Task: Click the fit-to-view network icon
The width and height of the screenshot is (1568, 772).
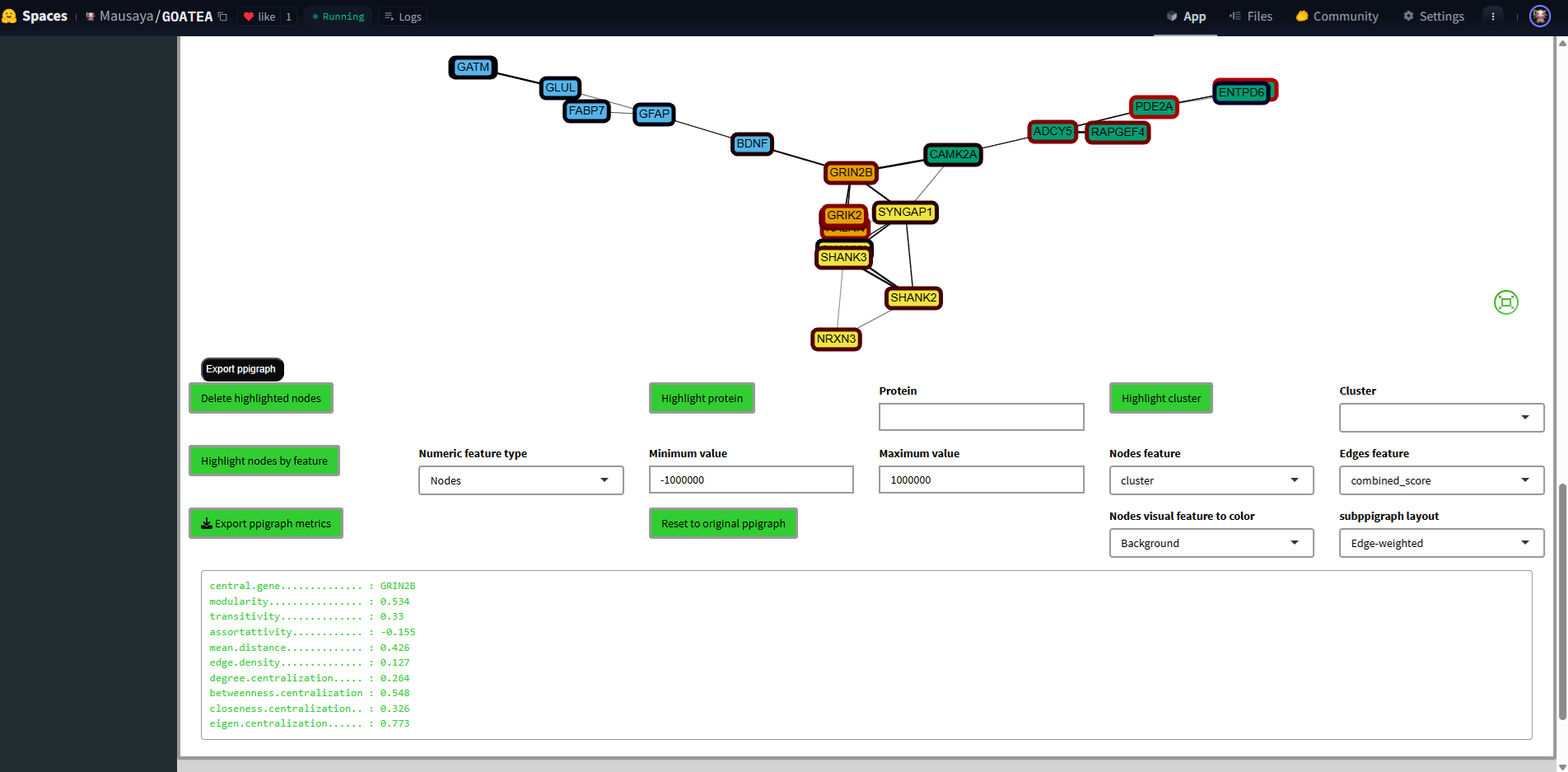Action: [x=1505, y=302]
